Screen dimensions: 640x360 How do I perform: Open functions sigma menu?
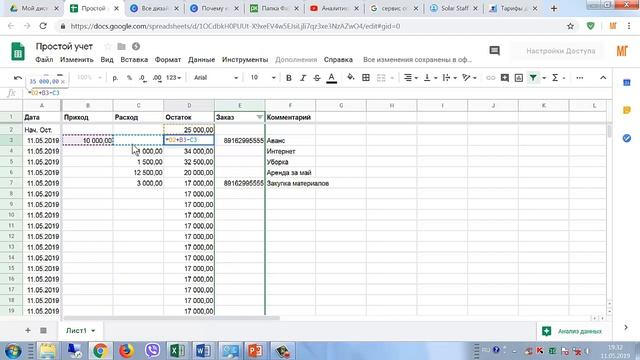pyautogui.click(x=555, y=78)
